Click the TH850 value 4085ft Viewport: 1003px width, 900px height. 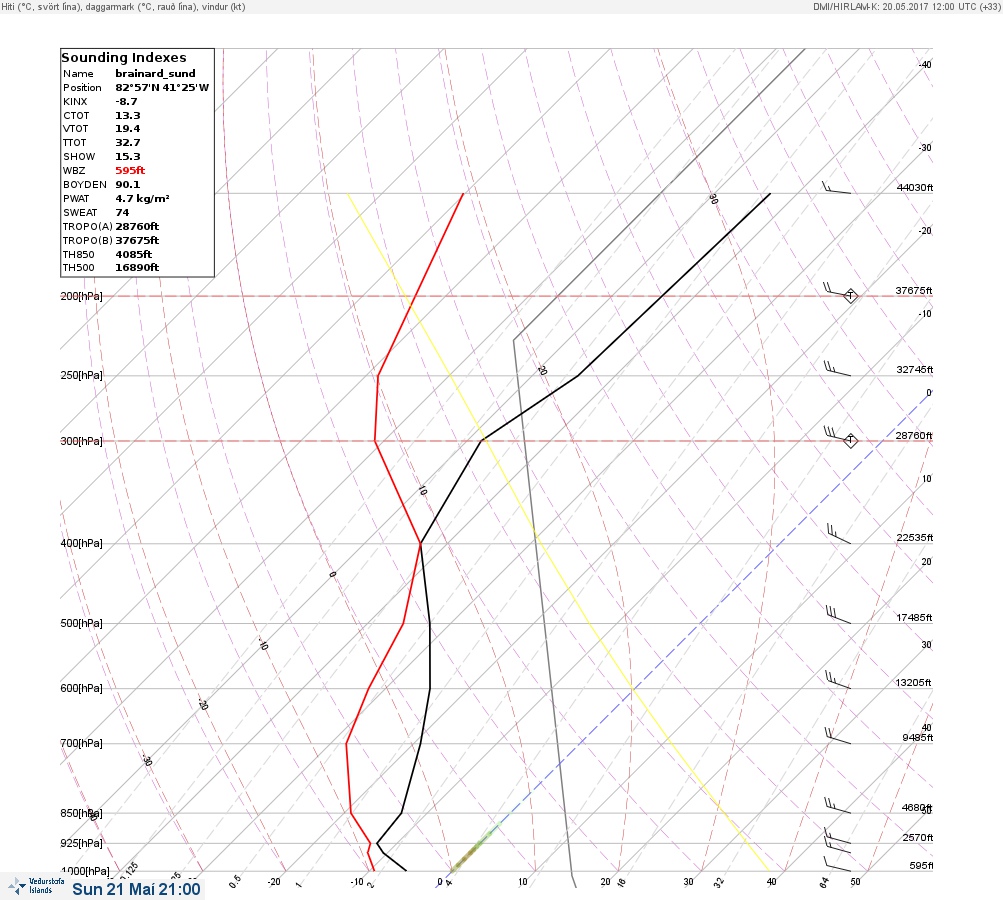[x=134, y=255]
